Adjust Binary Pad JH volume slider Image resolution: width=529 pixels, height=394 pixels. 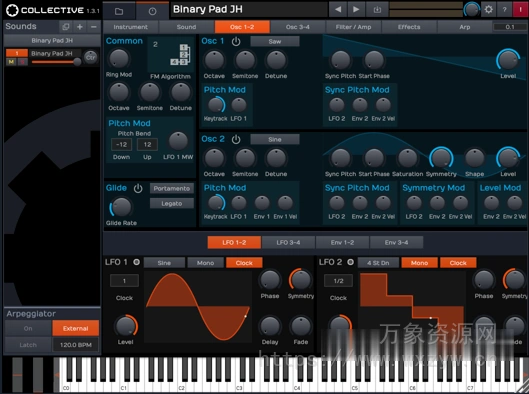56,62
